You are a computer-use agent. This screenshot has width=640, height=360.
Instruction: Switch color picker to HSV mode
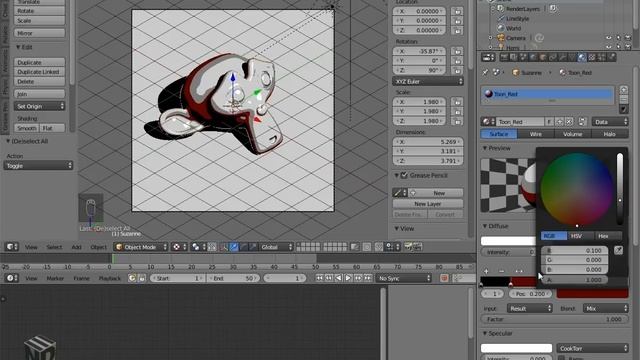pyautogui.click(x=576, y=236)
